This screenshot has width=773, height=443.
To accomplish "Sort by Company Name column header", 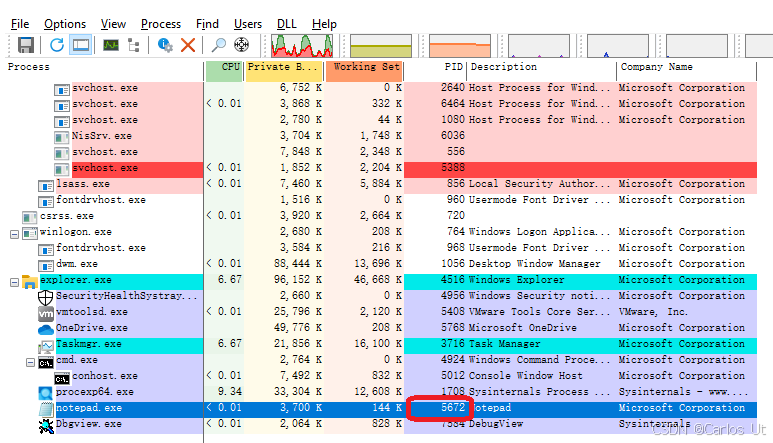I will coord(686,71).
